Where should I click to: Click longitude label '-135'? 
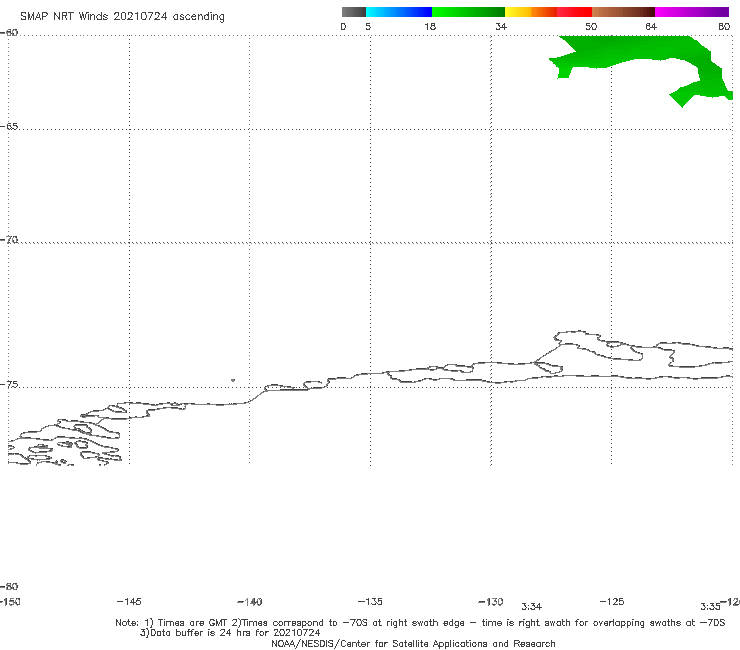pos(370,601)
